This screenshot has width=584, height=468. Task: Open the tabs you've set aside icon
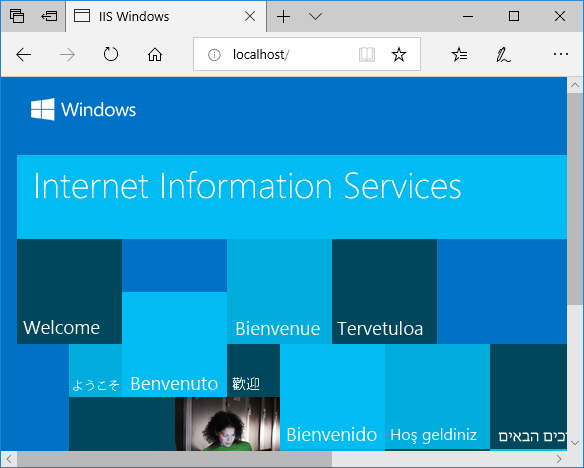tap(17, 16)
